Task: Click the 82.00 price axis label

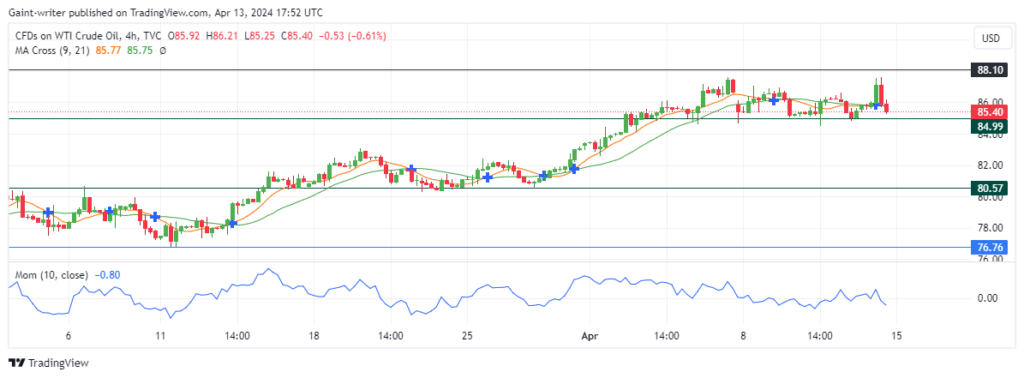Action: tap(990, 165)
